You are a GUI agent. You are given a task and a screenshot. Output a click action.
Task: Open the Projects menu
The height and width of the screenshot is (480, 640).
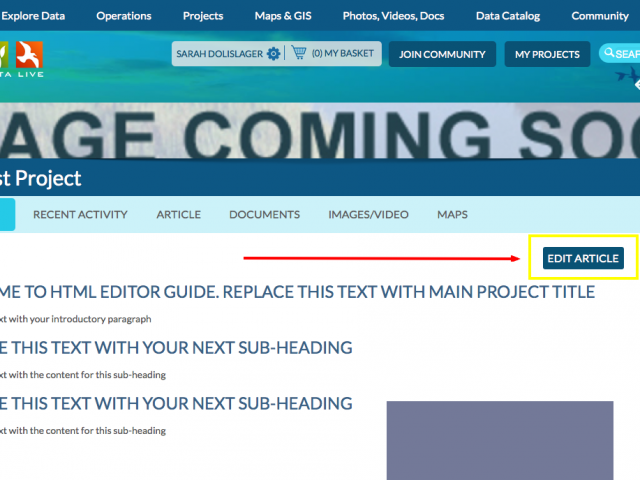[x=203, y=16]
